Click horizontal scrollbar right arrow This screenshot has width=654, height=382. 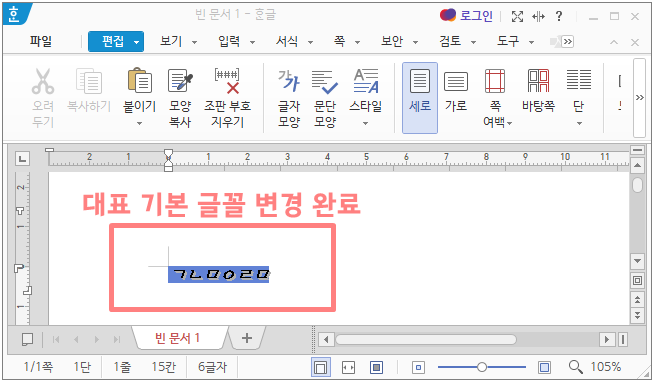[607, 339]
